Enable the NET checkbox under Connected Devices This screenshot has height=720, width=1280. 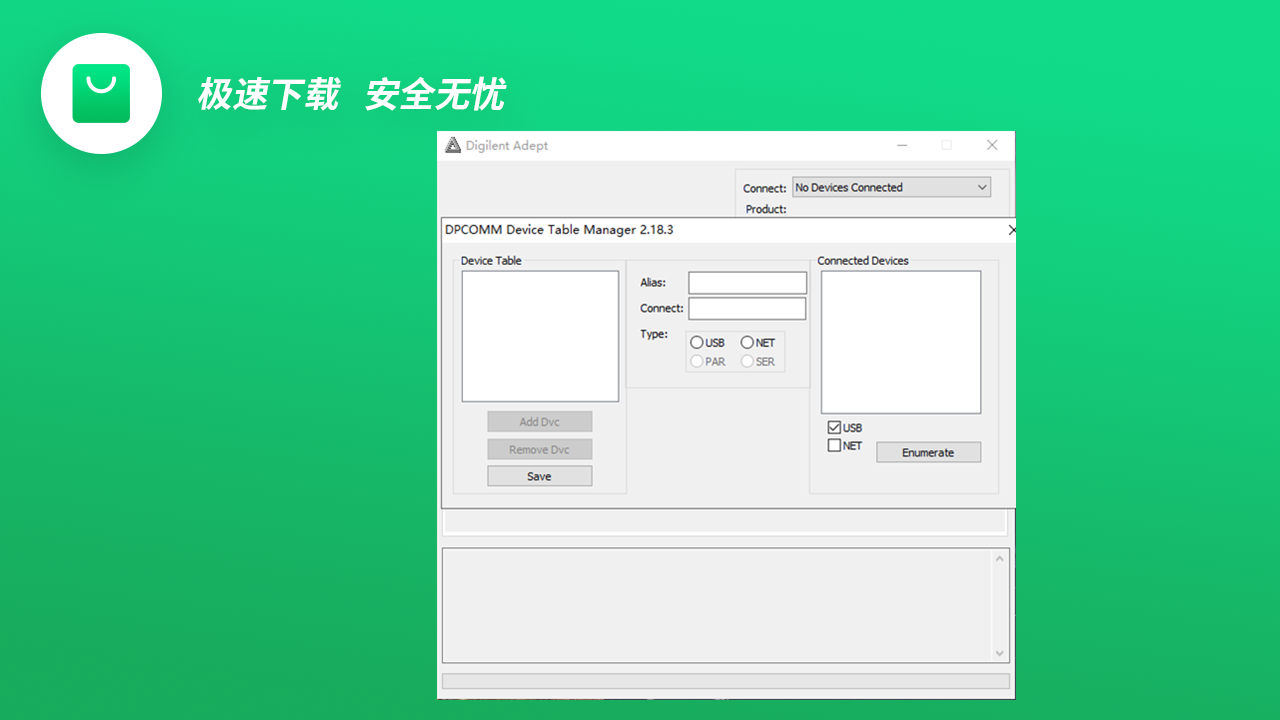coord(833,445)
